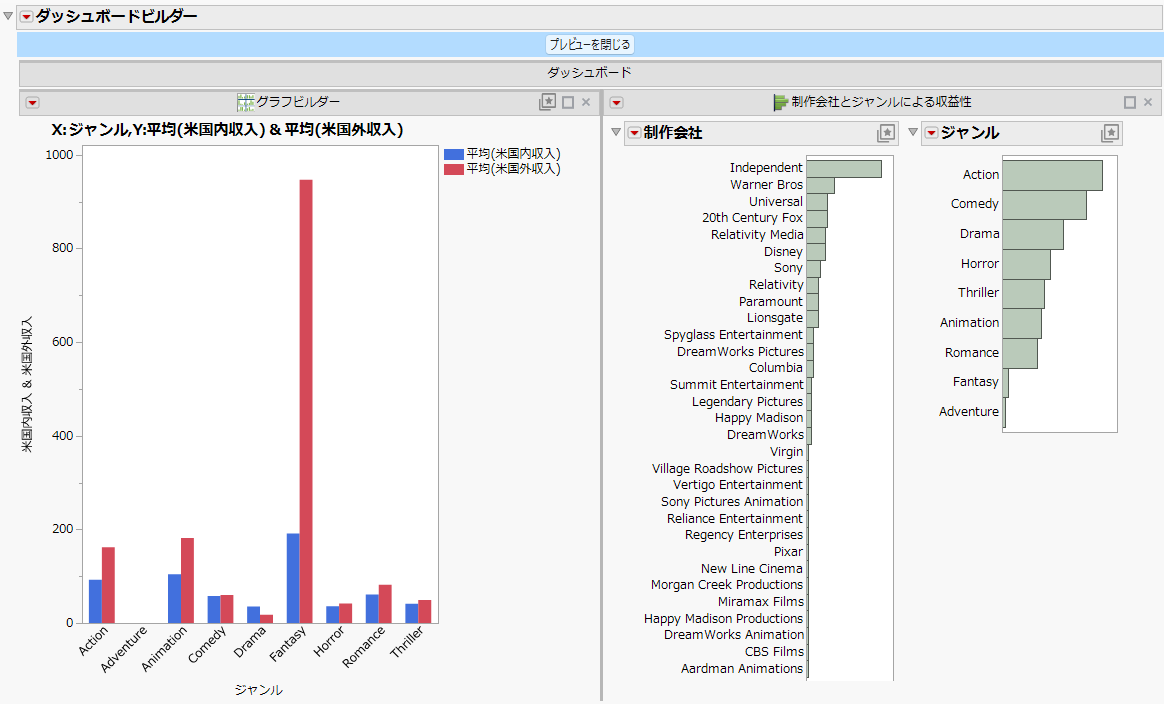
Task: Select the blue Fantasy bar
Action: tap(293, 578)
